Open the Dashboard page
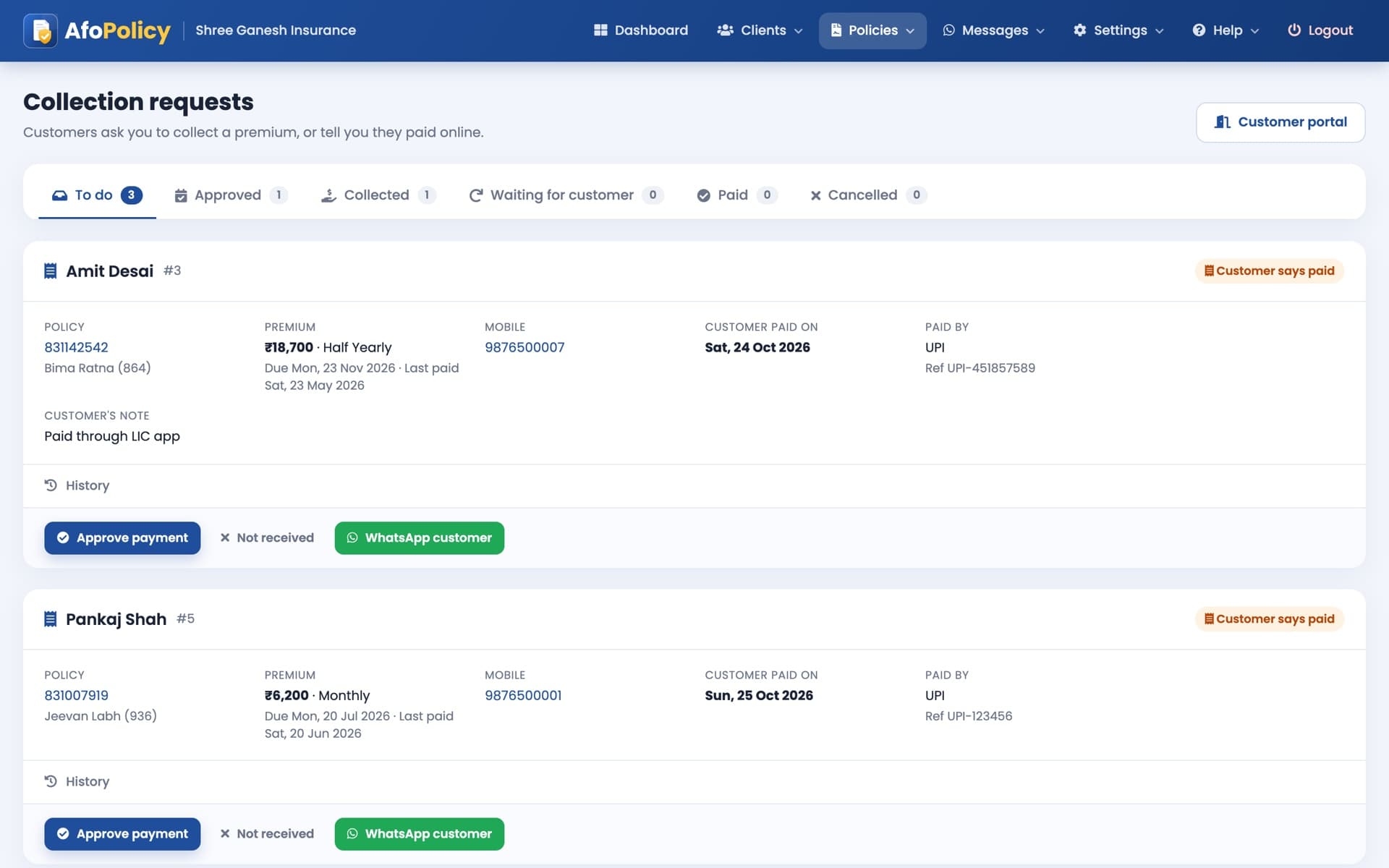 coord(640,30)
